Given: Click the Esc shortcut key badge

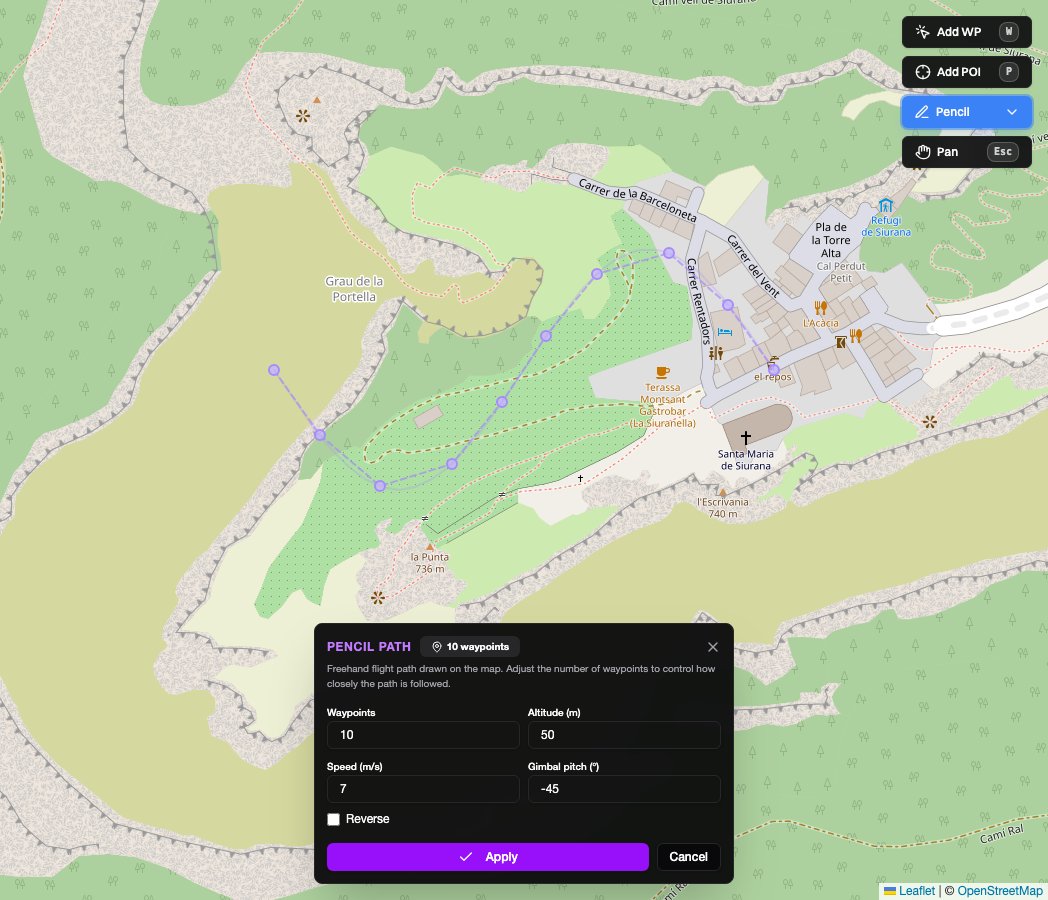Looking at the screenshot, I should pyautogui.click(x=1003, y=152).
